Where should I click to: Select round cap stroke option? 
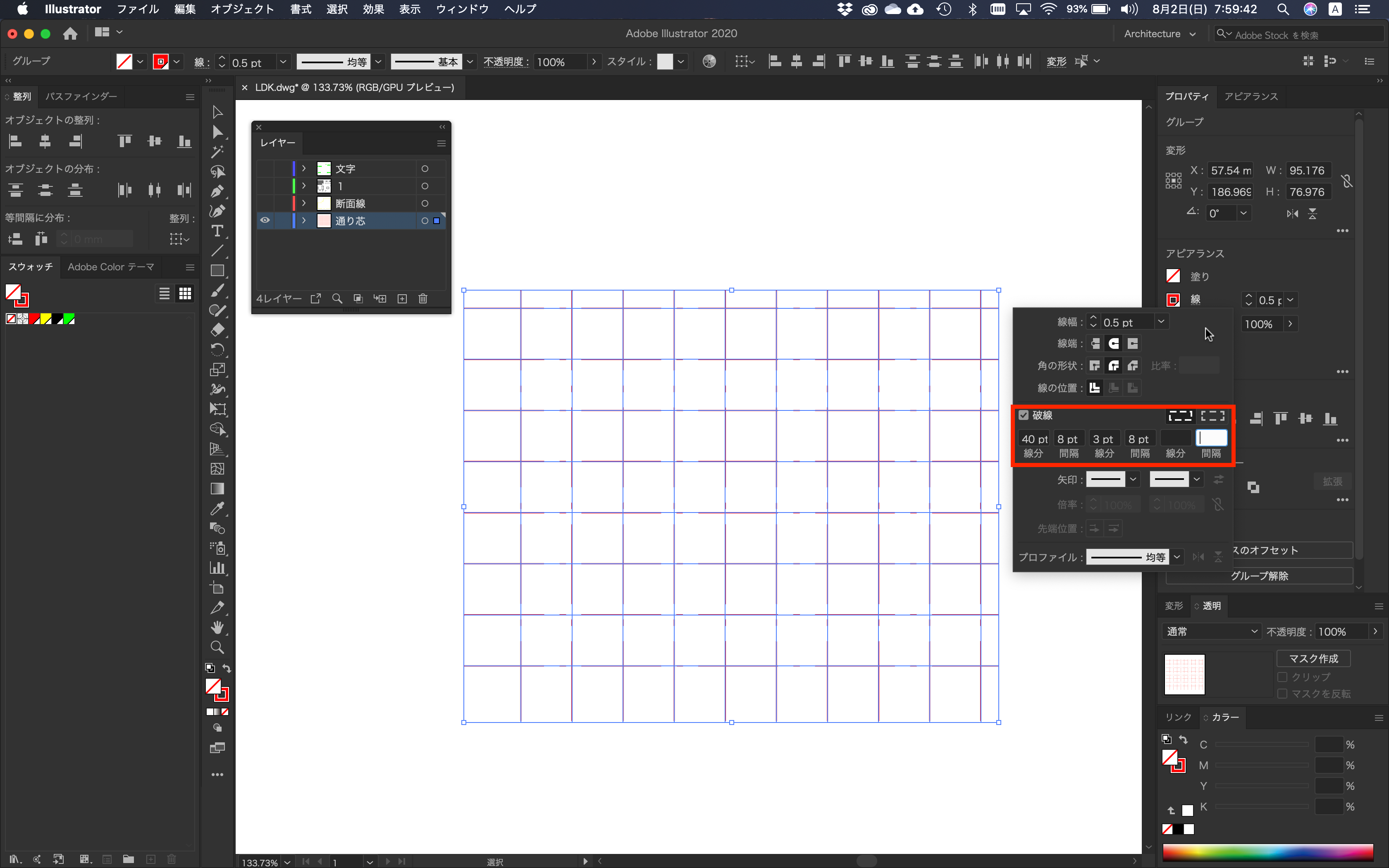[1114, 343]
